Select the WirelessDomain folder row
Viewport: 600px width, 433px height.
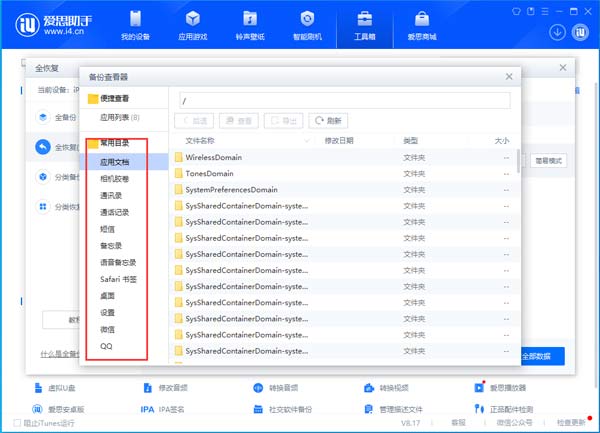(344, 157)
